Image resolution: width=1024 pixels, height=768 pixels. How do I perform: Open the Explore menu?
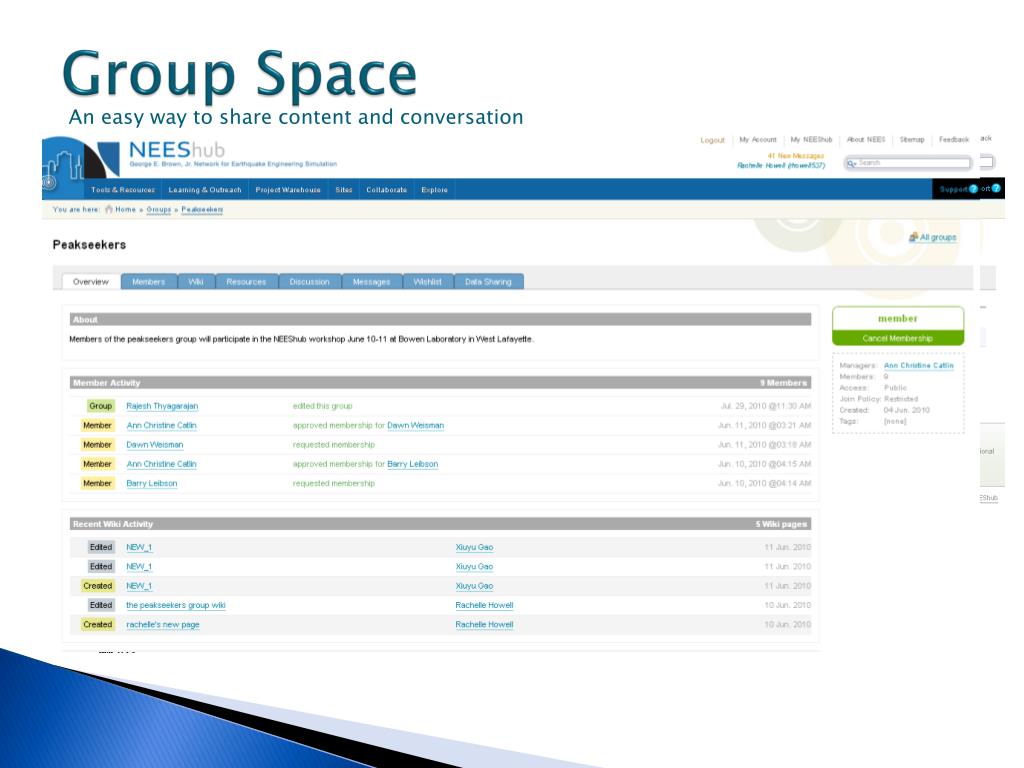434,190
